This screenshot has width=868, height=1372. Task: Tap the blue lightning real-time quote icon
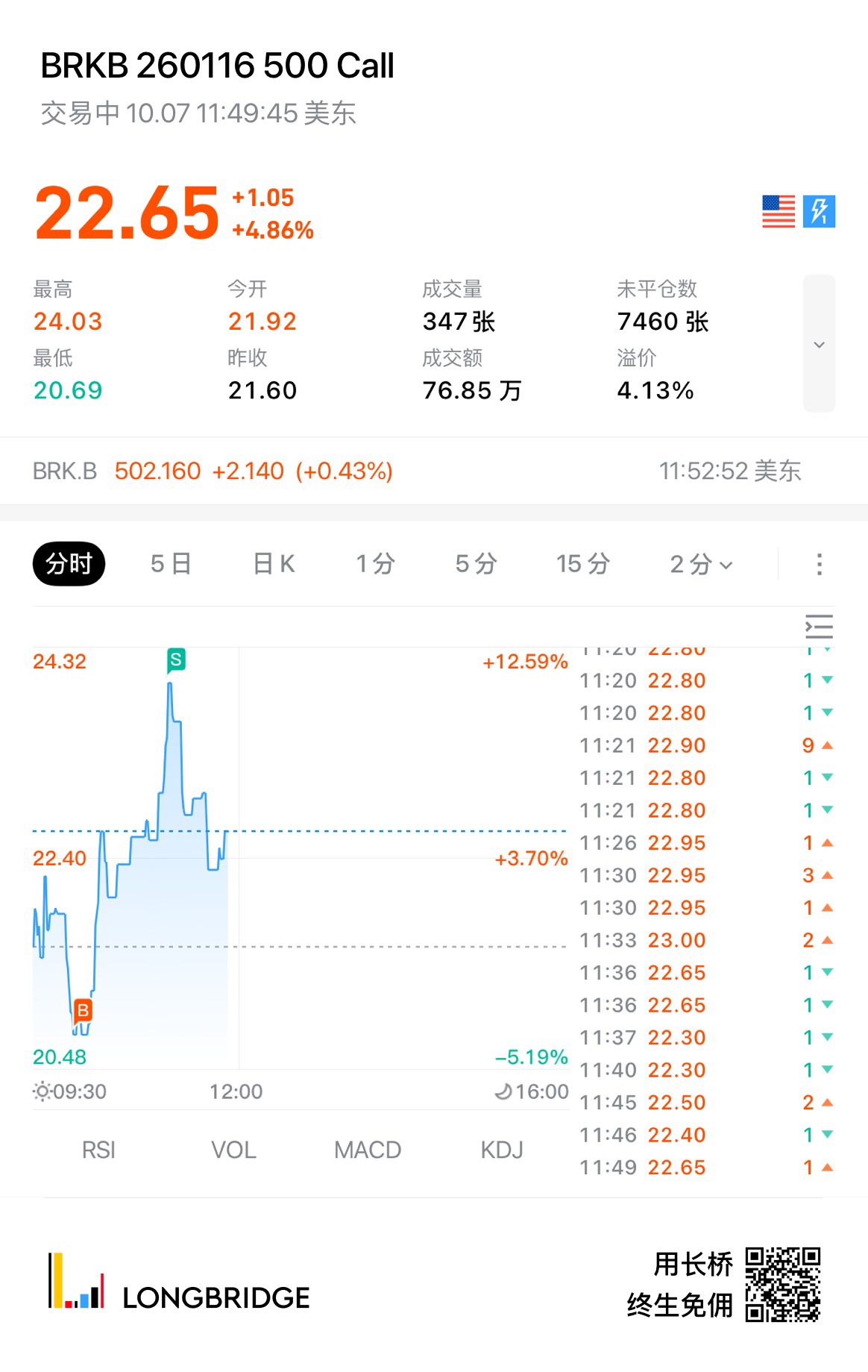(x=819, y=211)
